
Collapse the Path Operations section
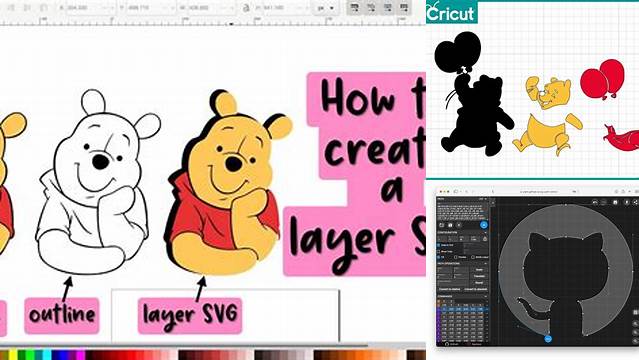485,263
